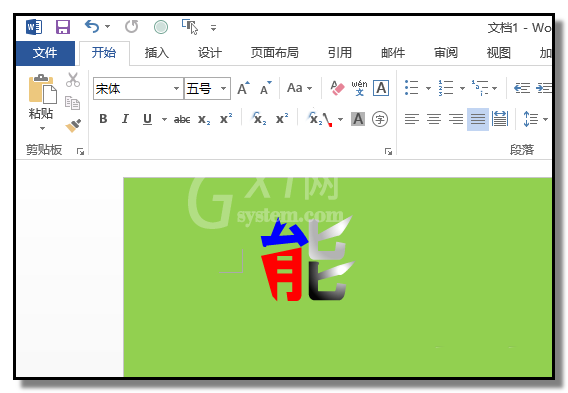Viewport: 568px width, 393px height.
Task: Toggle subscript next to strikethrough
Action: pyautogui.click(x=204, y=120)
